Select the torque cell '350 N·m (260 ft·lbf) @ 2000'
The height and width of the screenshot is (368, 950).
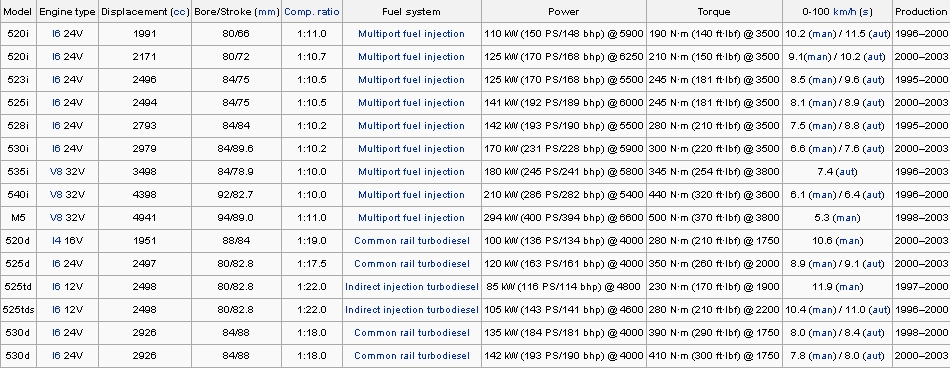click(714, 264)
